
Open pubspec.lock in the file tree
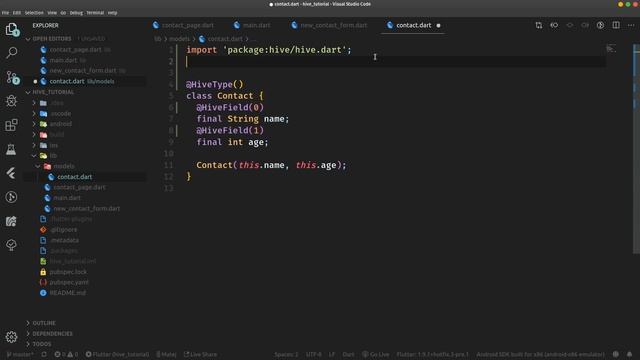click(68, 271)
